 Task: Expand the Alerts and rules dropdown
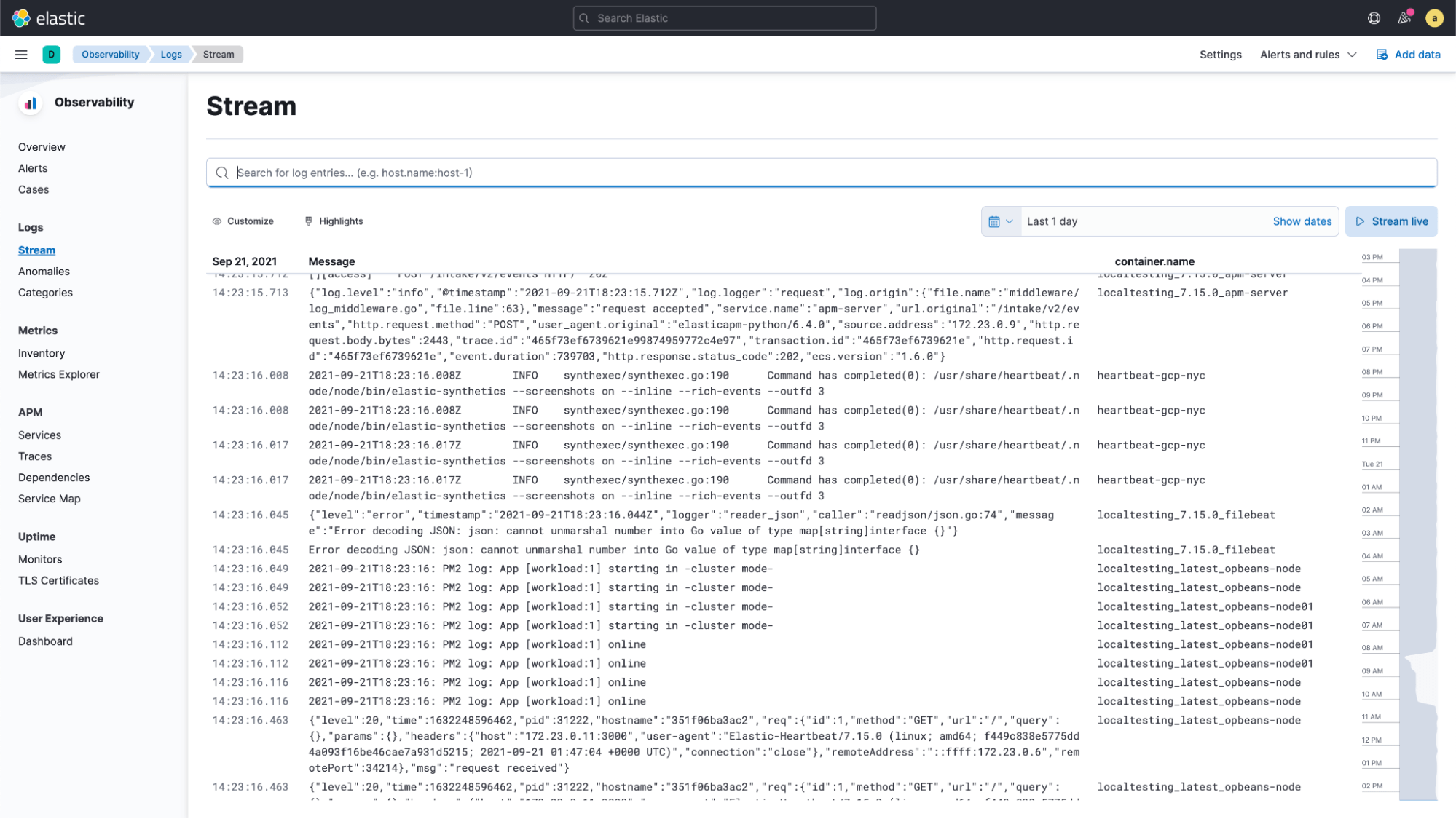[1308, 55]
